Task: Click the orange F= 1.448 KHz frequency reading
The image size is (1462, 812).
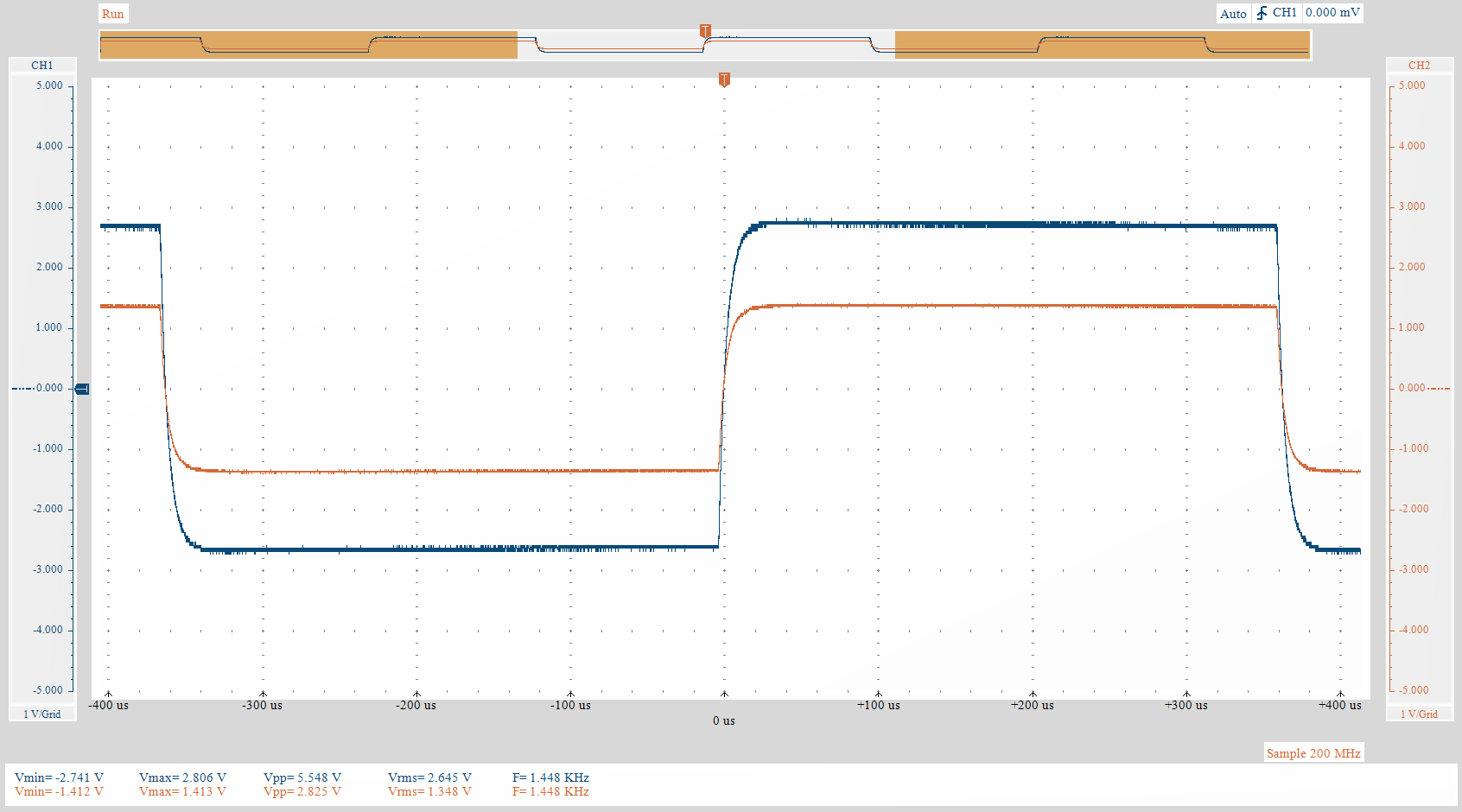Action: [550, 791]
